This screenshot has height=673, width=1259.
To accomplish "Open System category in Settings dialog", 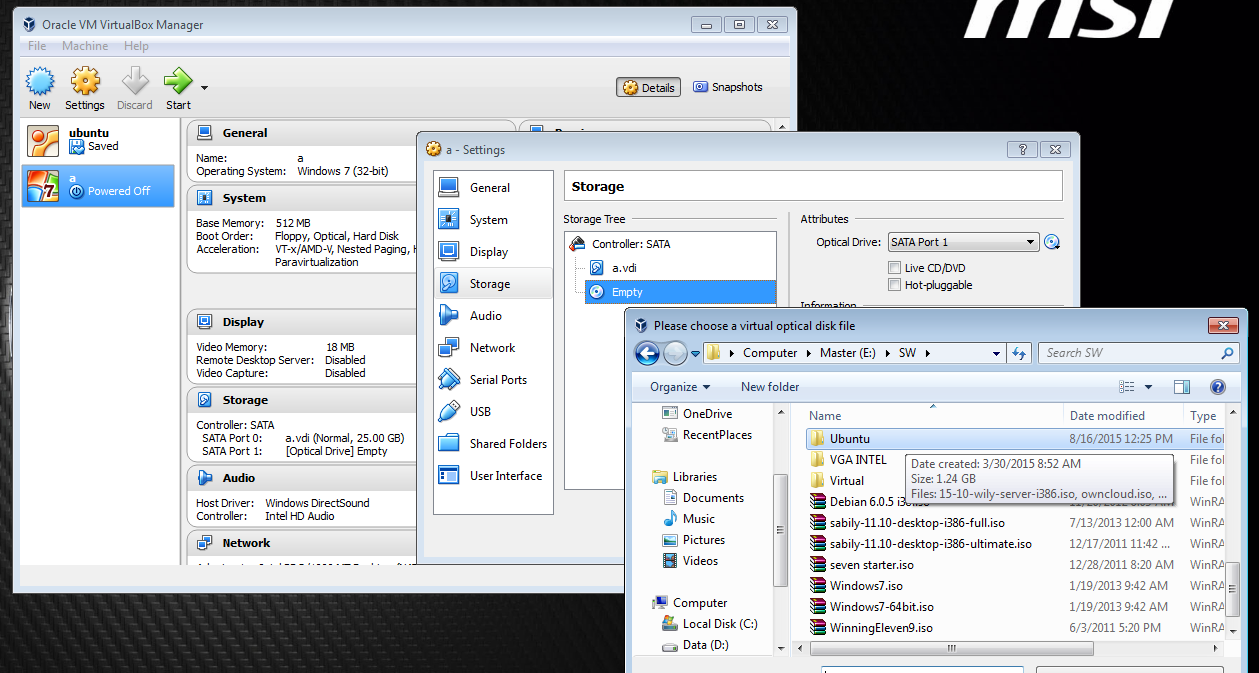I will coord(494,220).
